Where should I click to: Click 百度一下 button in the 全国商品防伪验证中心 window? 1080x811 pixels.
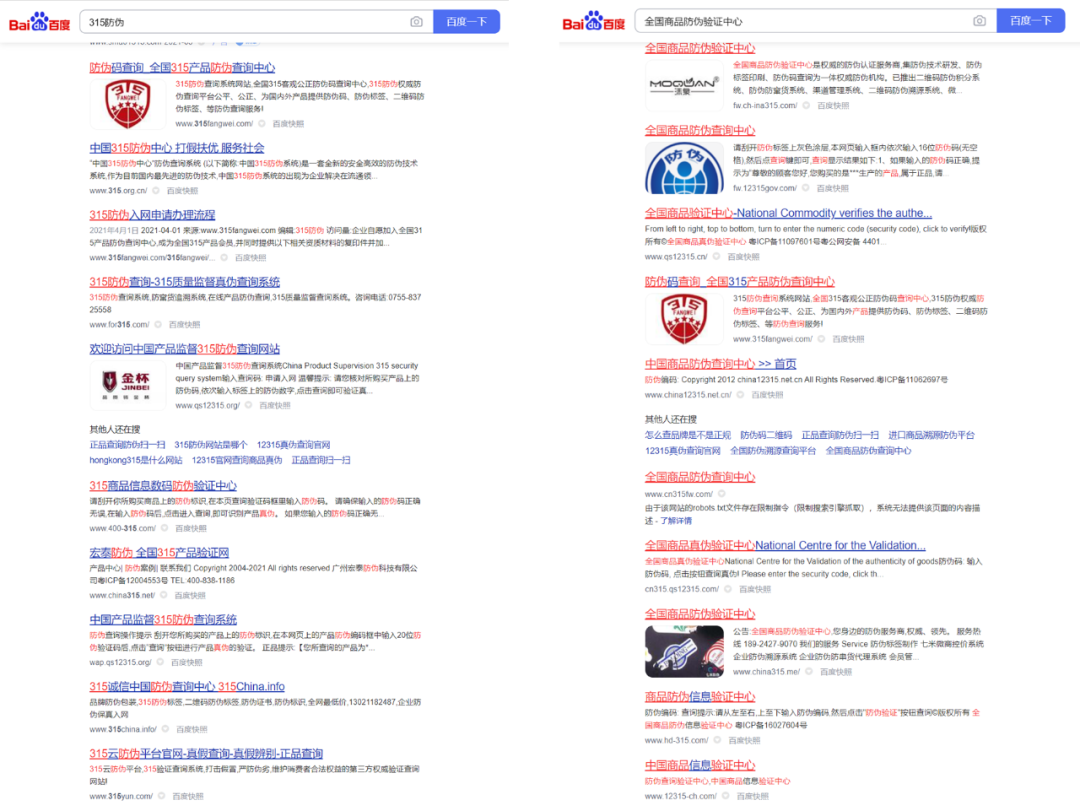tap(1030, 21)
